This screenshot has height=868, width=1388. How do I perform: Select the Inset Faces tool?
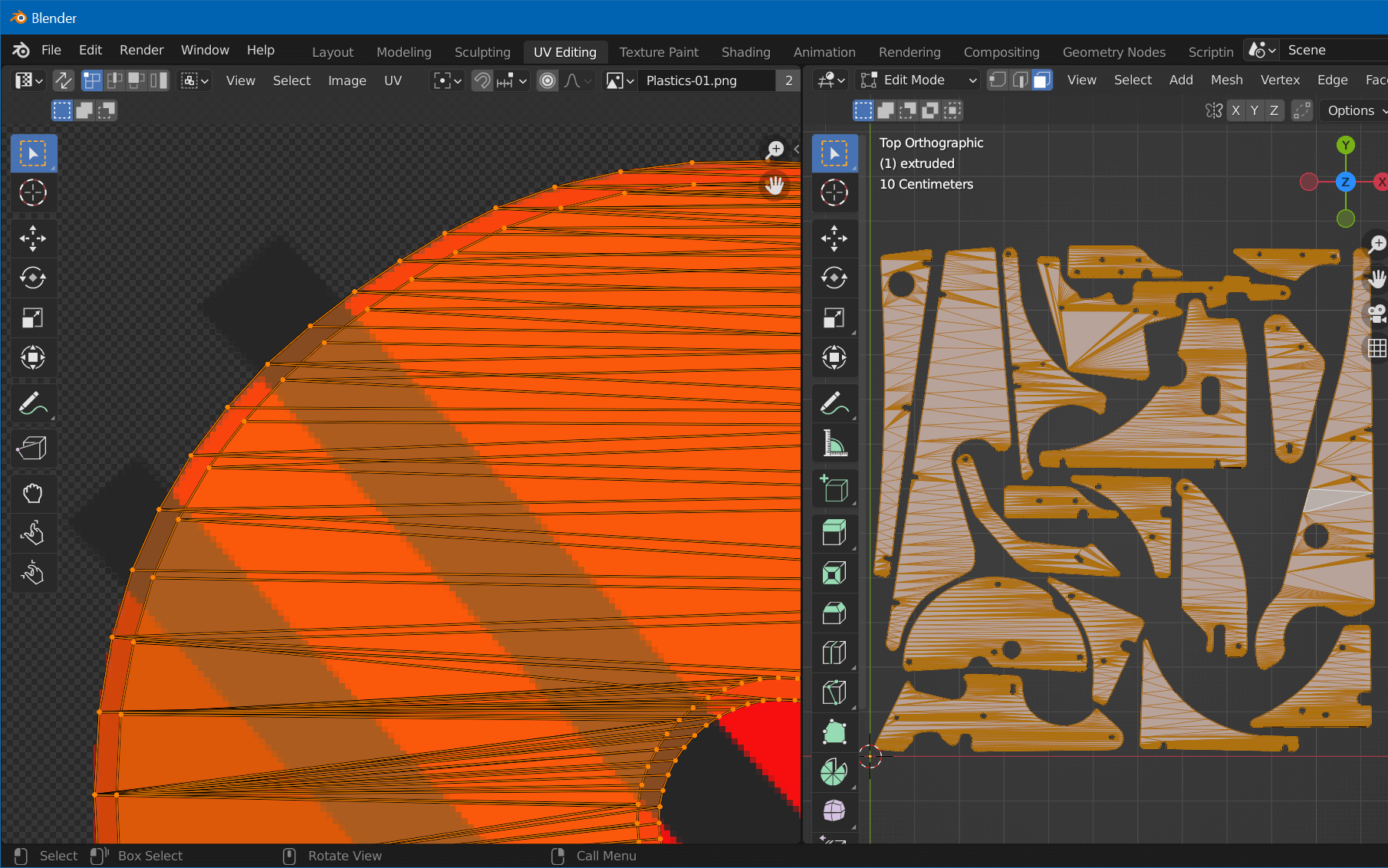click(834, 573)
